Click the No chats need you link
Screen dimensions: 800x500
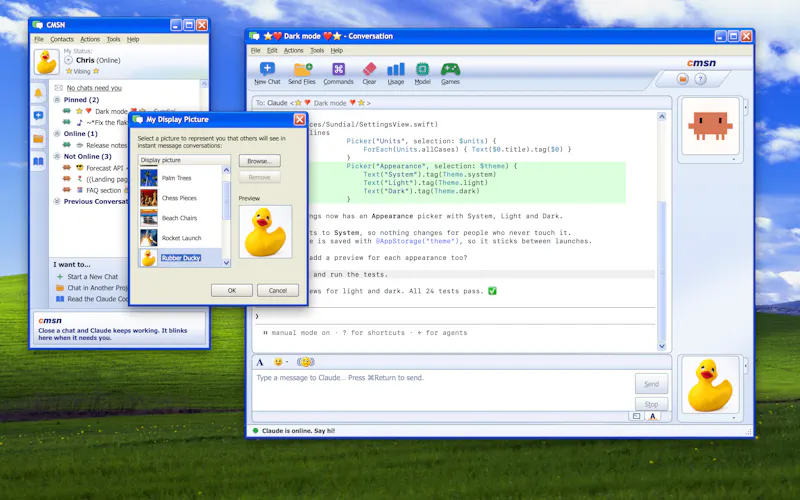94,88
